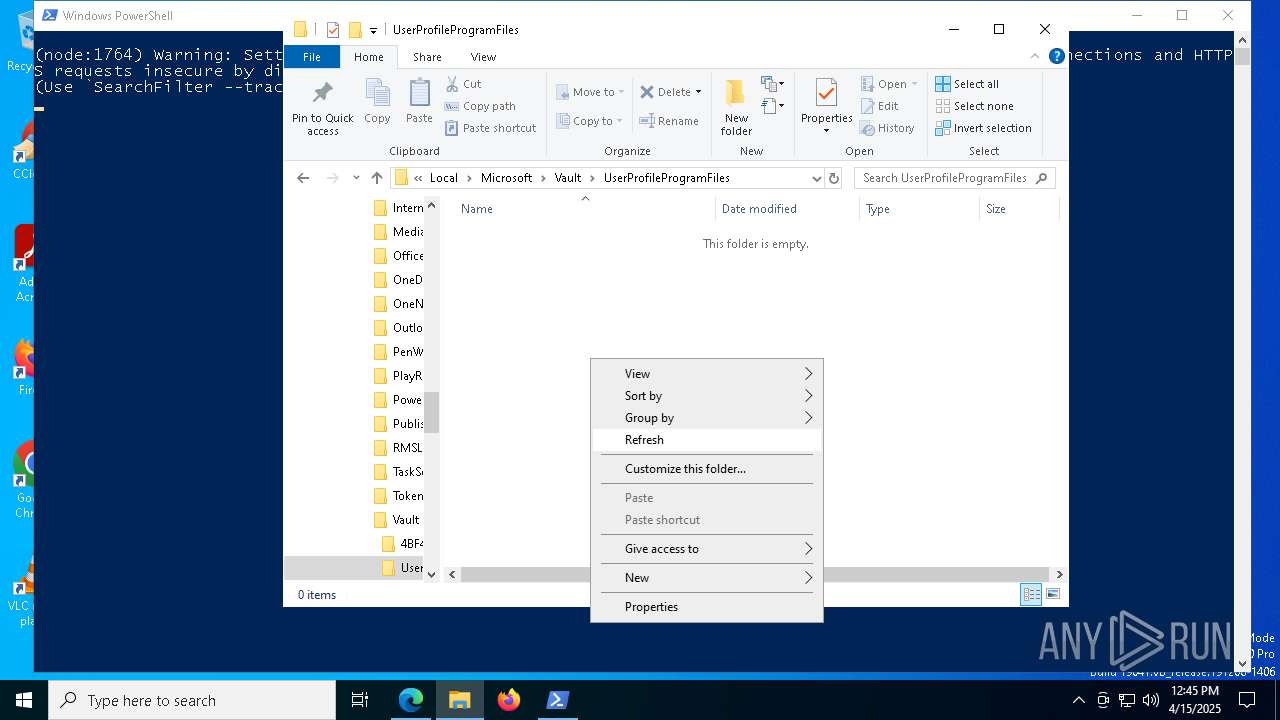This screenshot has height=720, width=1280.
Task: Click Paste shortcut in ribbon Clipboard group
Action: click(x=490, y=128)
